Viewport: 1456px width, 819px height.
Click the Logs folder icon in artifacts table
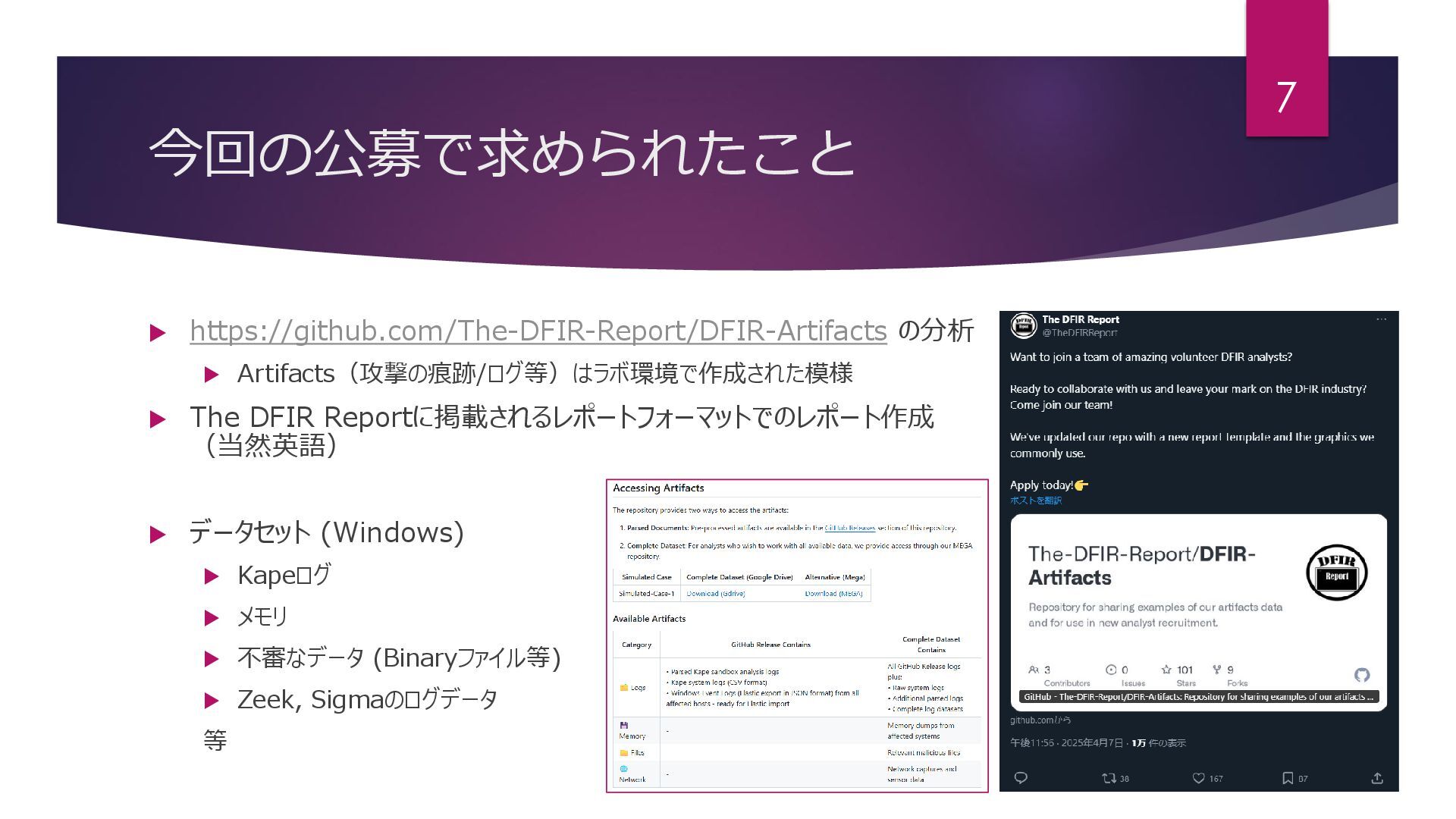624,688
